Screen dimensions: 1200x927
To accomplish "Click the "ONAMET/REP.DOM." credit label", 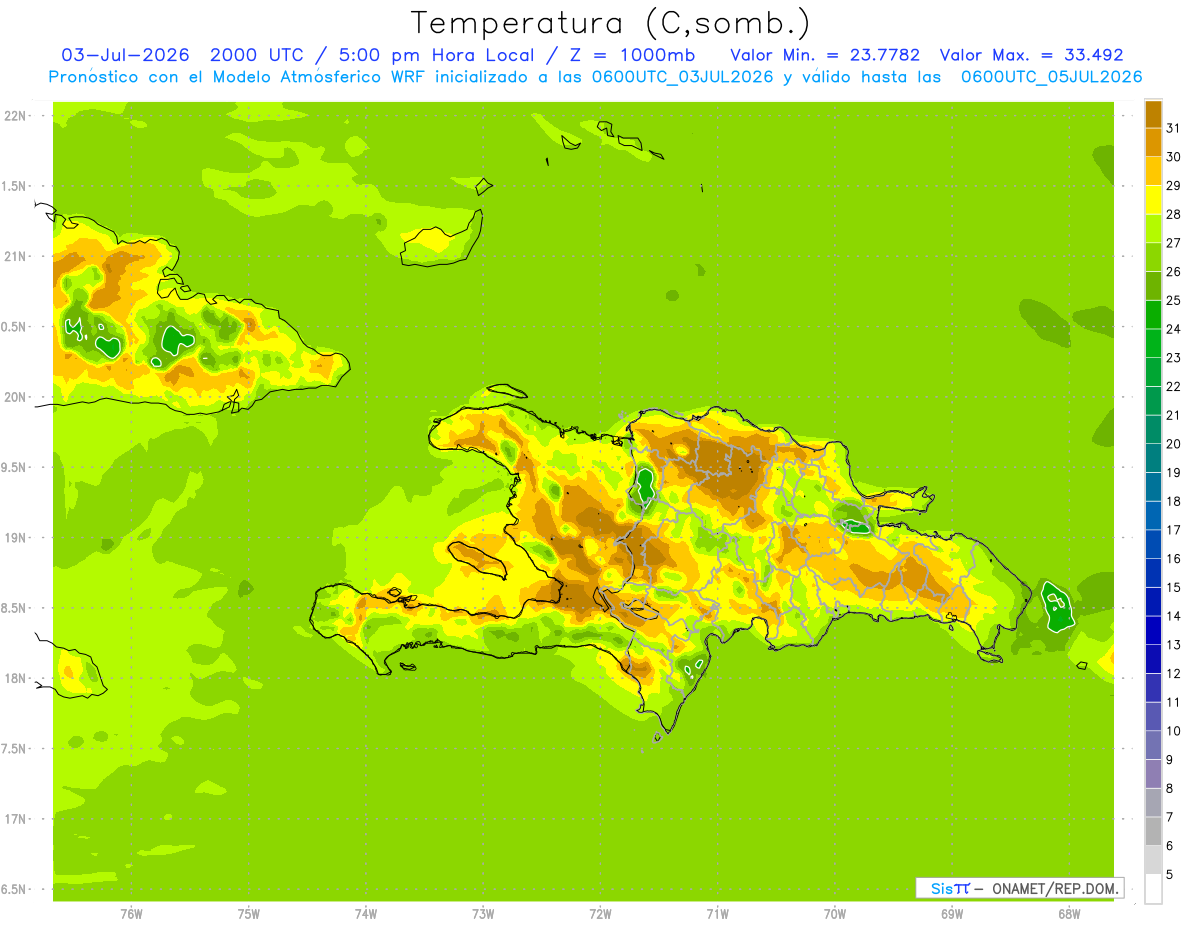I will (x=1055, y=888).
